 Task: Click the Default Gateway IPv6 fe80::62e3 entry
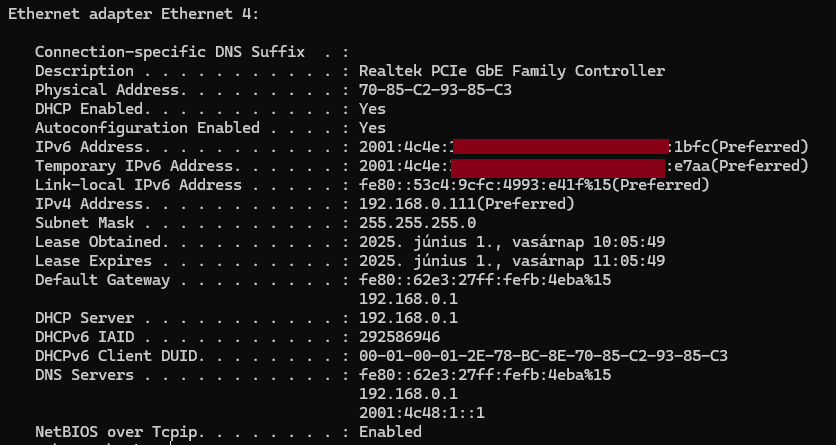click(485, 280)
